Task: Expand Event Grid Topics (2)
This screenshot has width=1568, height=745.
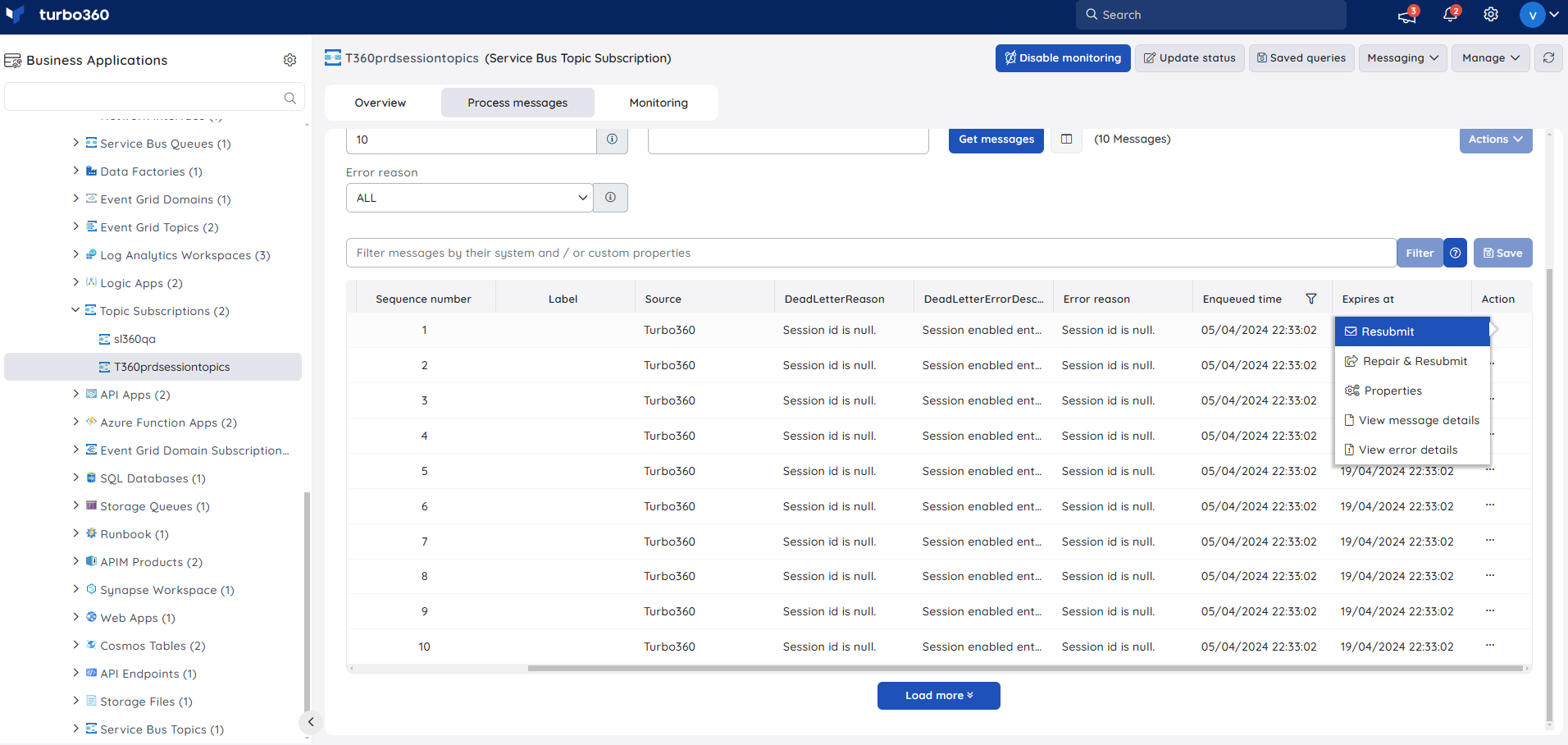Action: click(x=75, y=226)
